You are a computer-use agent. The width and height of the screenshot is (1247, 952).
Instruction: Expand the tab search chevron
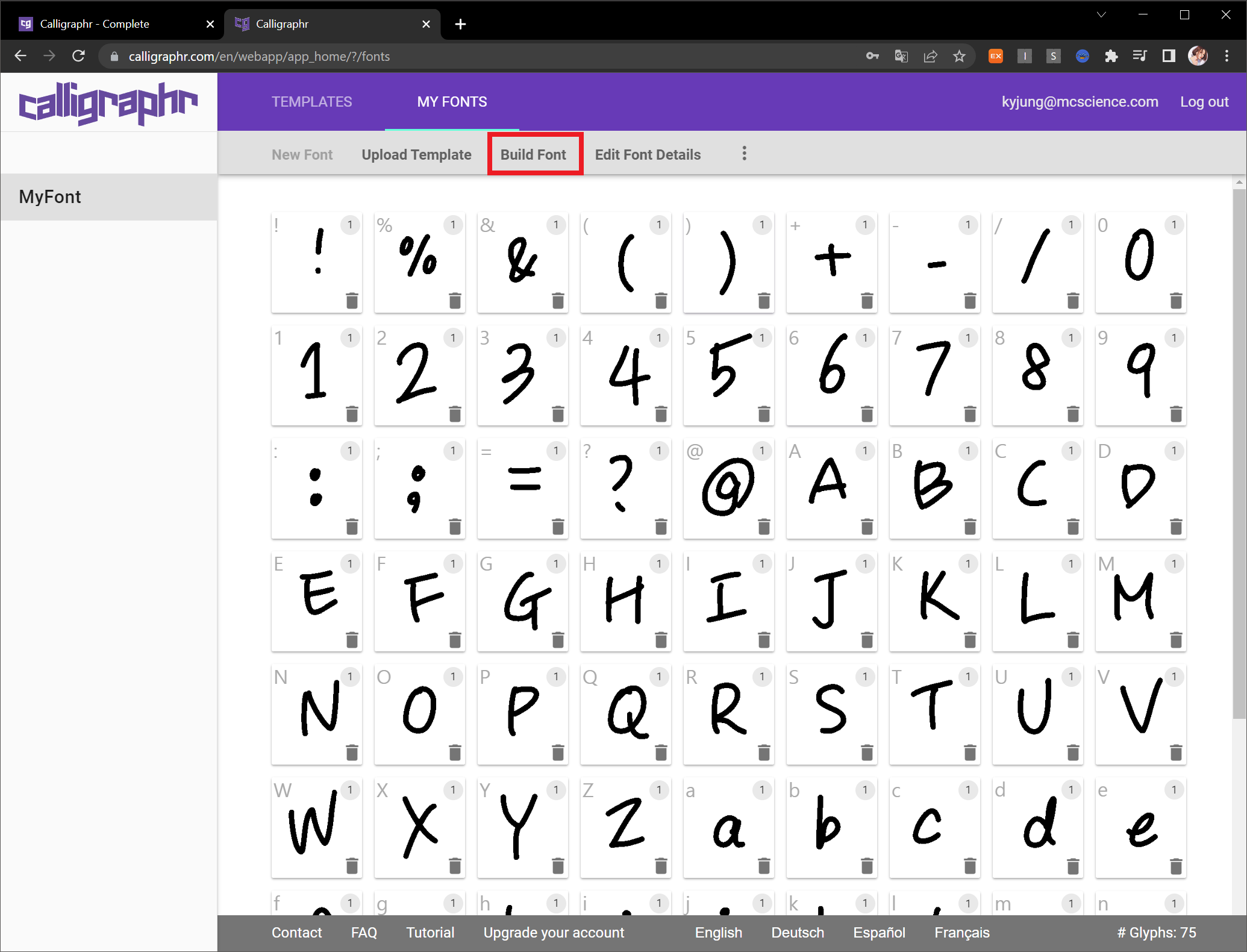[x=1101, y=14]
